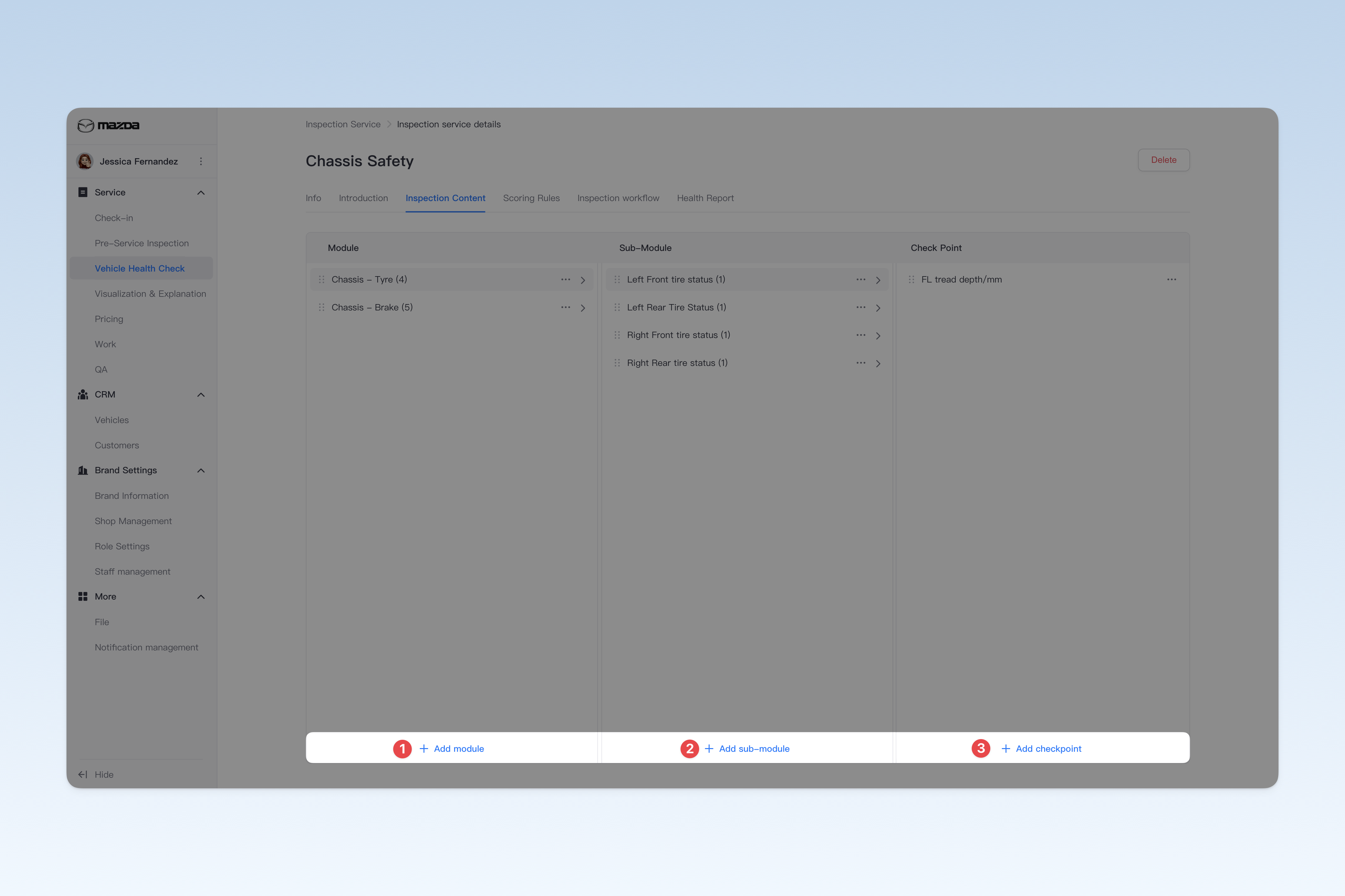Collapse the More section chevron
The image size is (1345, 896).
(x=201, y=597)
